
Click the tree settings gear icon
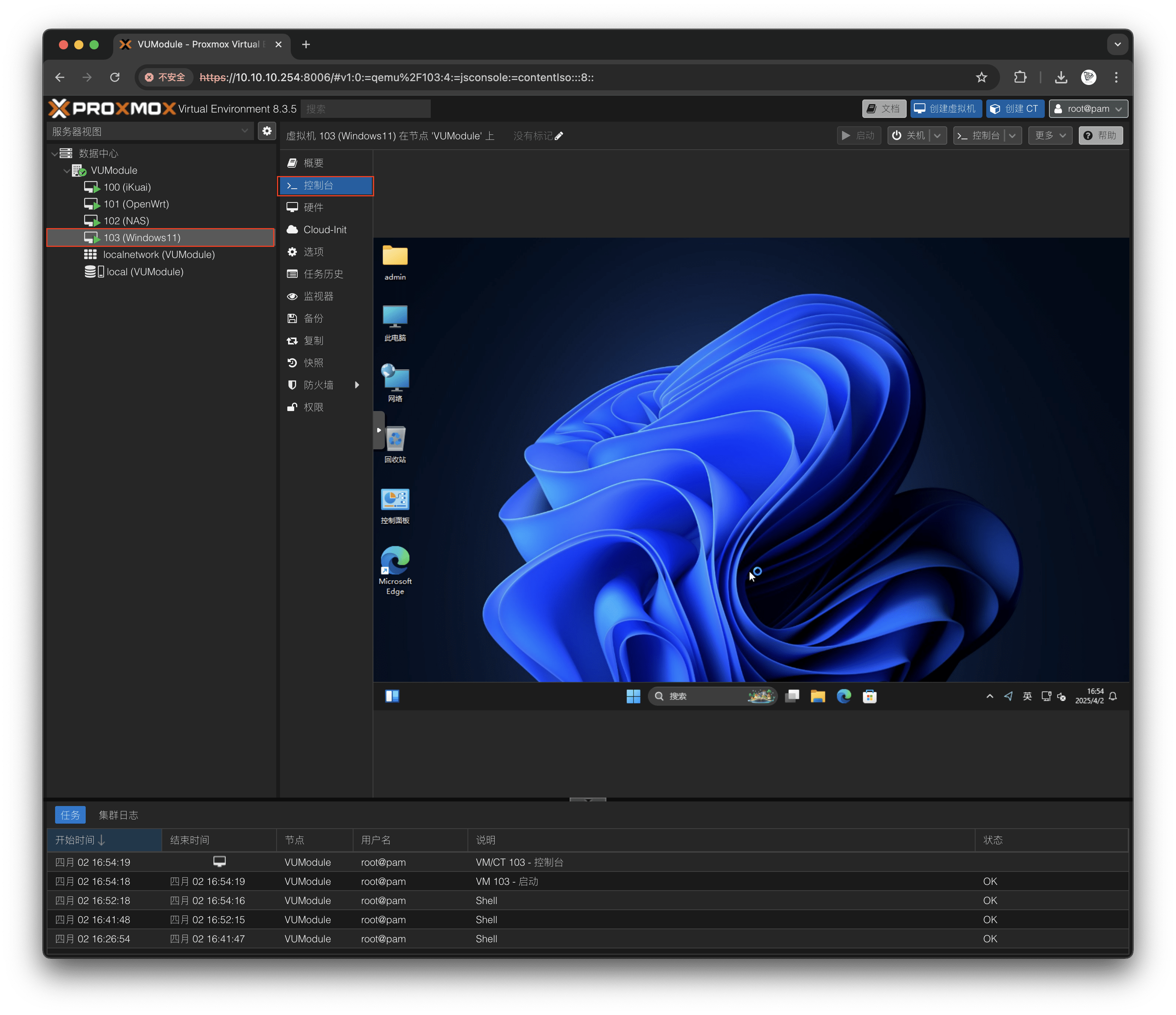(267, 131)
